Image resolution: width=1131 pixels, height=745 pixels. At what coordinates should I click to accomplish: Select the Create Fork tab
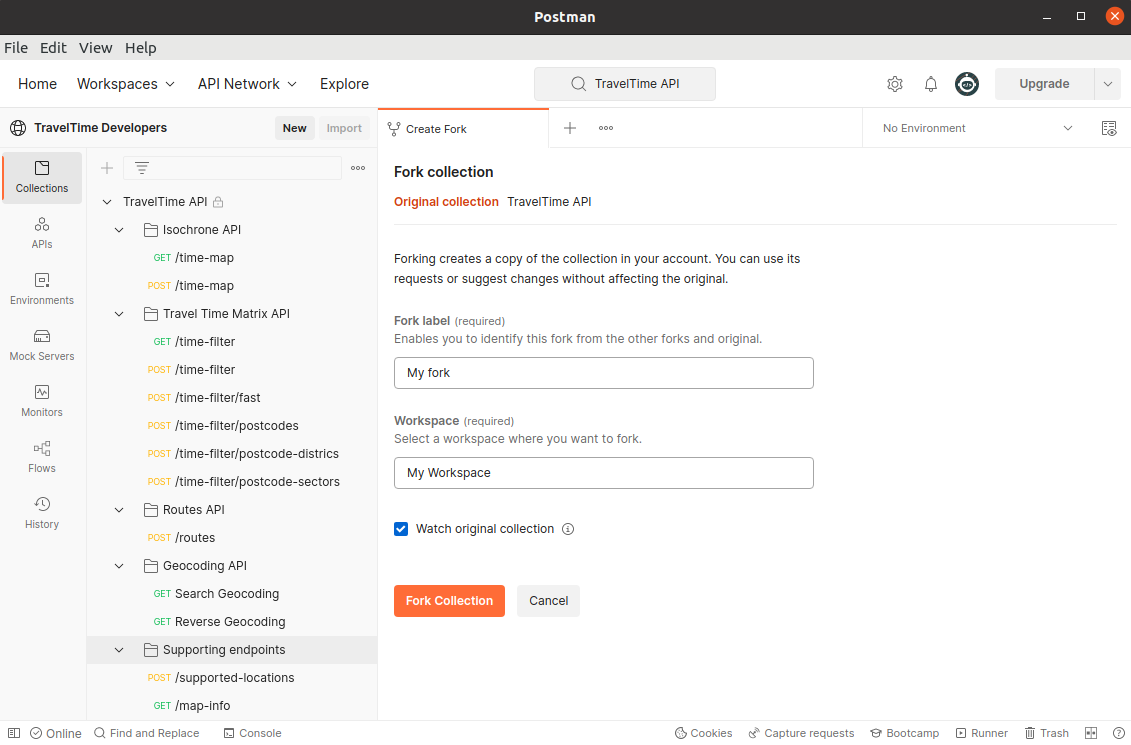coord(435,128)
